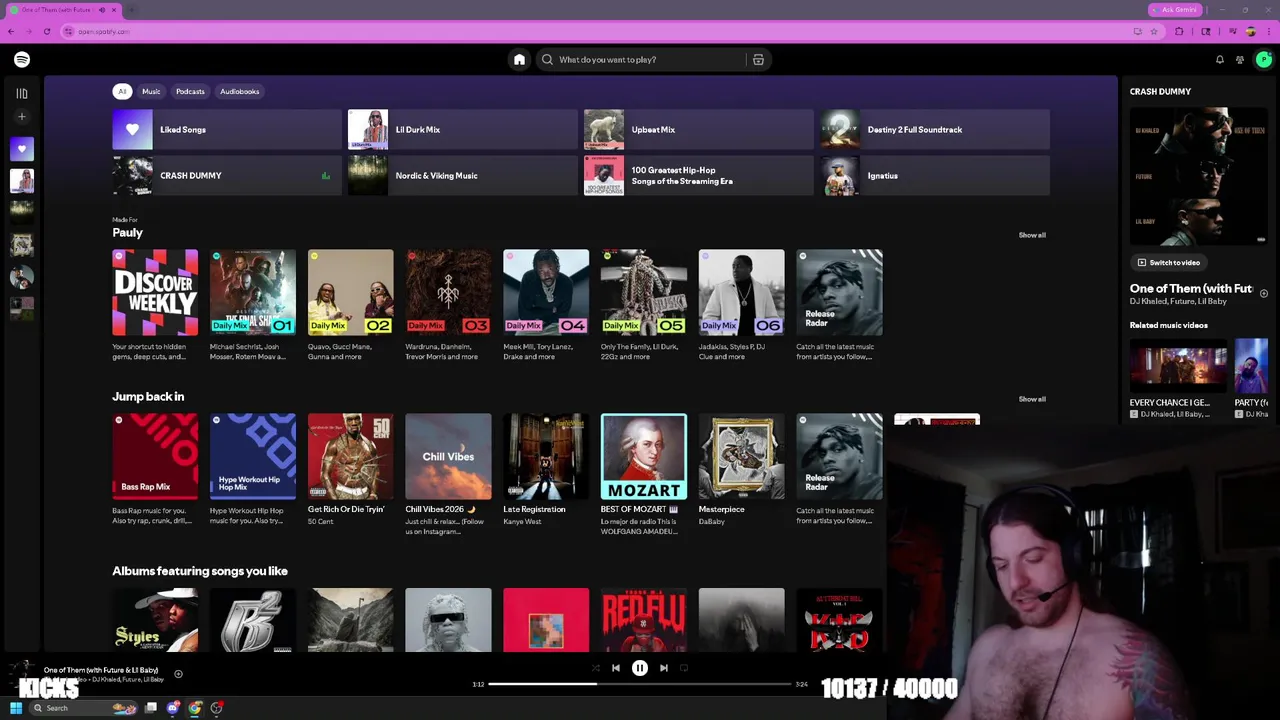Image resolution: width=1280 pixels, height=720 pixels.
Task: Open the Windows Start menu
Action: point(16,708)
